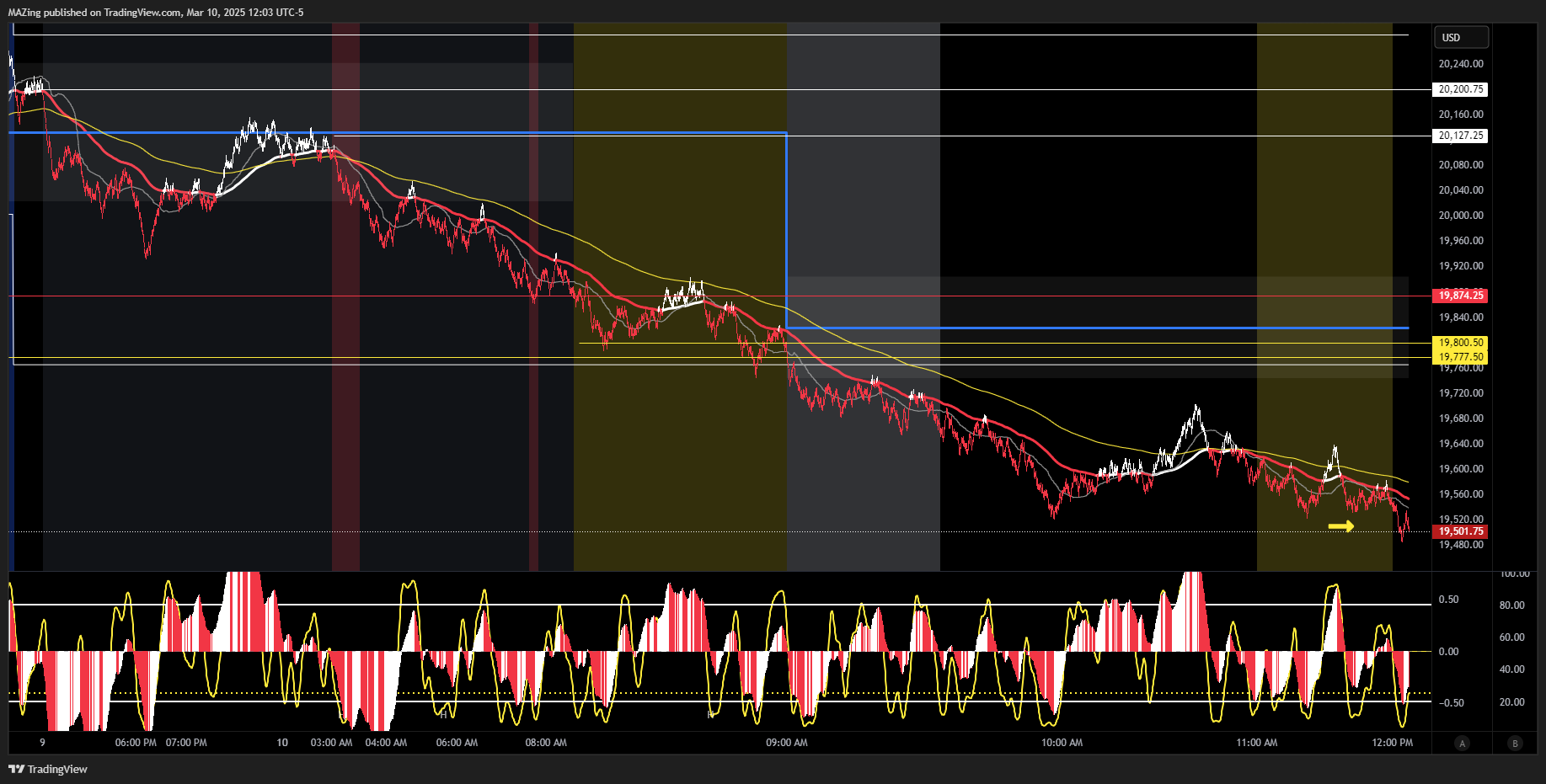Screen dimensions: 1546x784
Task: Click the 20,160.00 price axis value
Action: coord(1461,115)
